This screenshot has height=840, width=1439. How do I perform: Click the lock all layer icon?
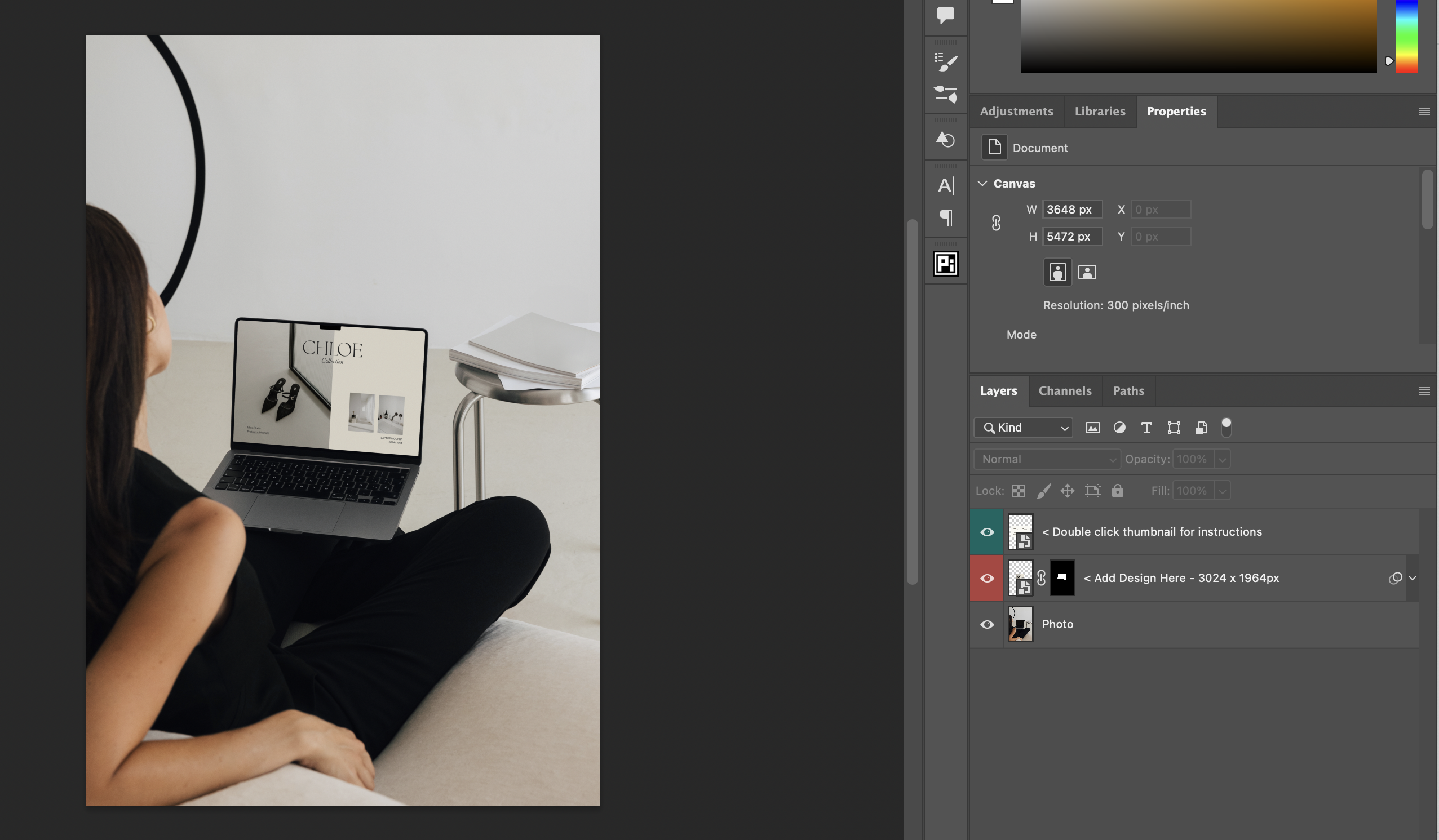[1118, 491]
